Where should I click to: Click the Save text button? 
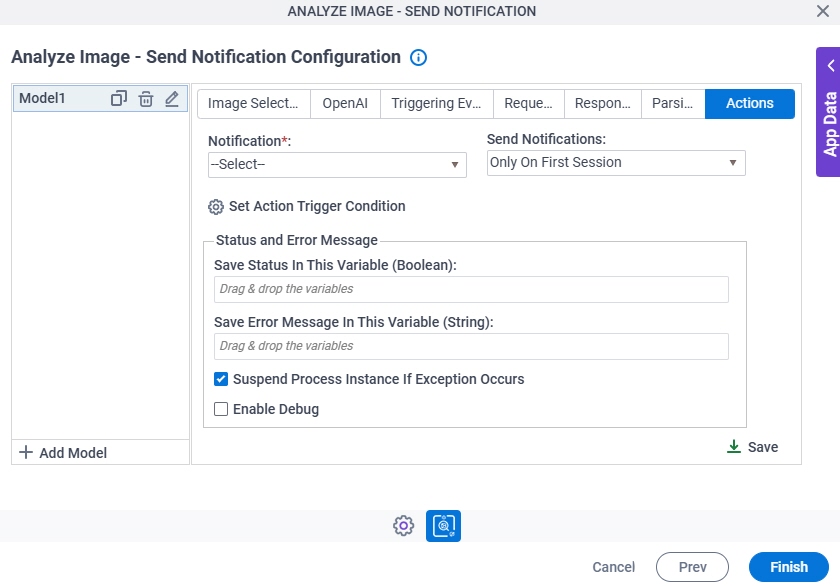[x=763, y=447]
